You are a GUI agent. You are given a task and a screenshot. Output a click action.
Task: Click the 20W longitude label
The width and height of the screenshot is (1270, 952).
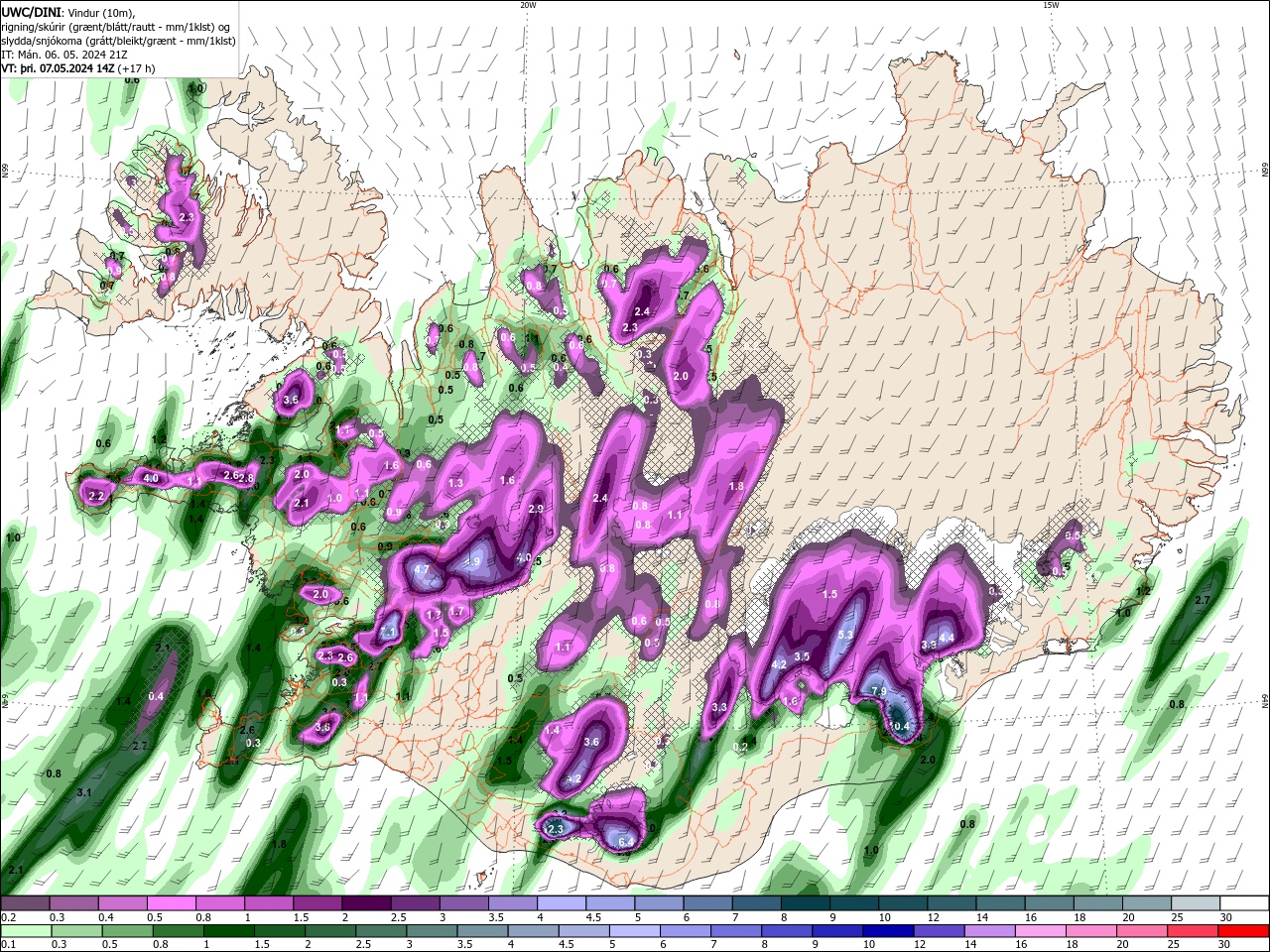tap(528, 5)
